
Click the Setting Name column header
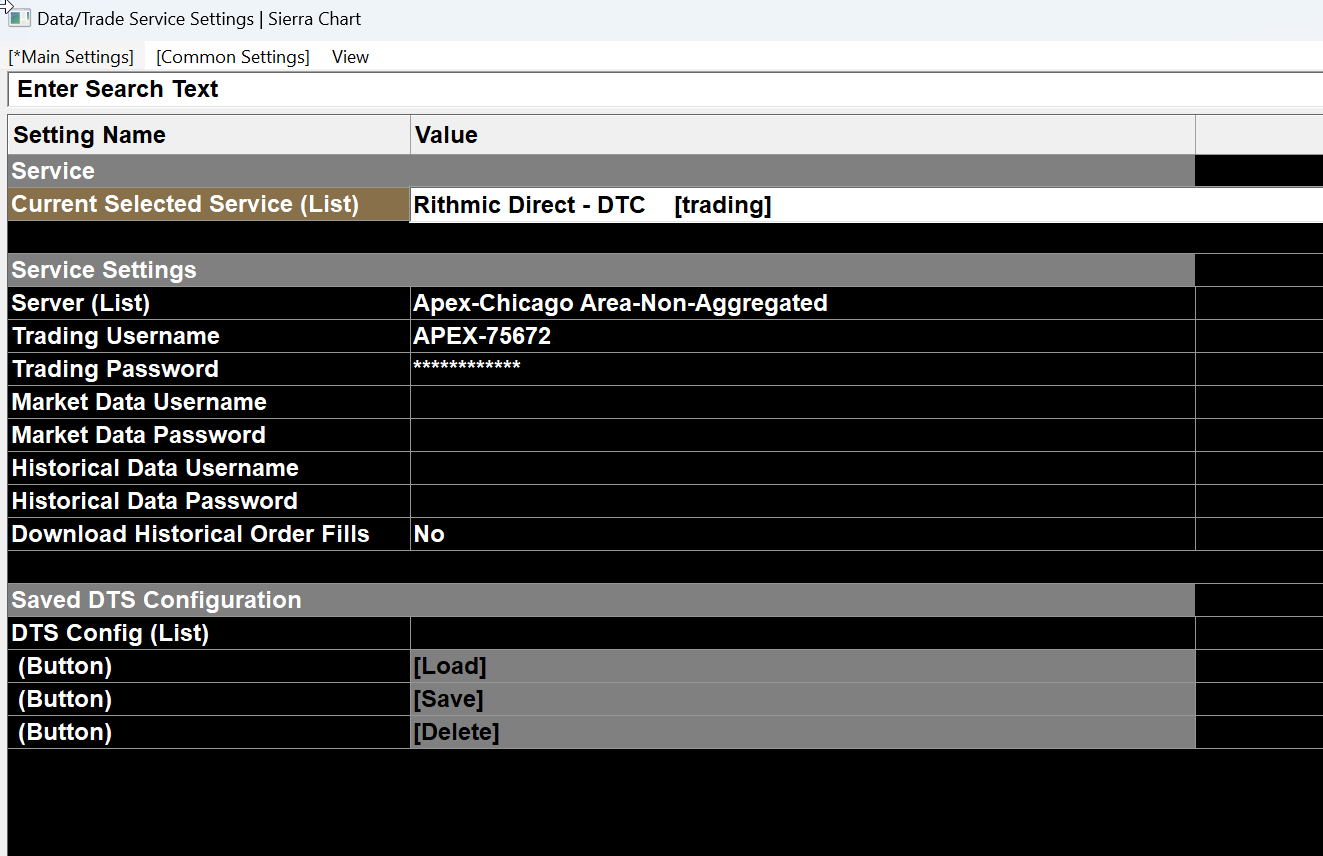click(x=209, y=135)
